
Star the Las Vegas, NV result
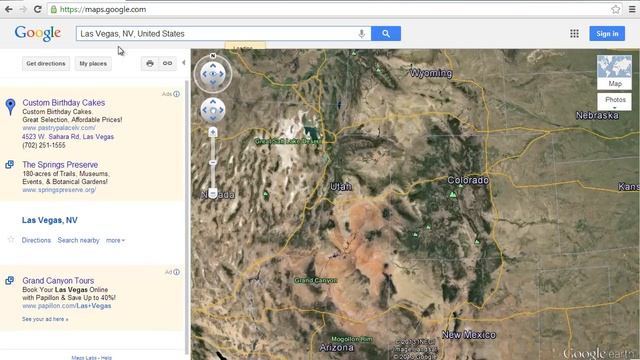point(11,240)
